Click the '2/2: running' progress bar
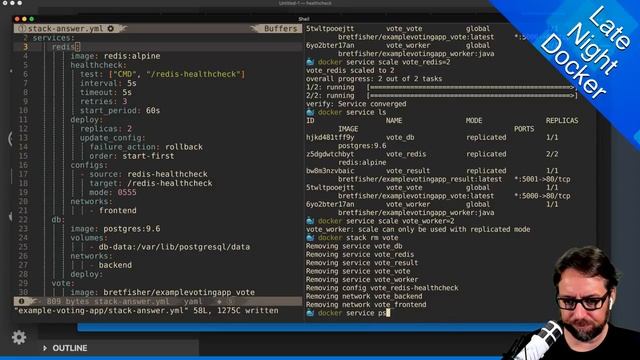Image resolution: width=640 pixels, height=360 pixels. [x=472, y=96]
